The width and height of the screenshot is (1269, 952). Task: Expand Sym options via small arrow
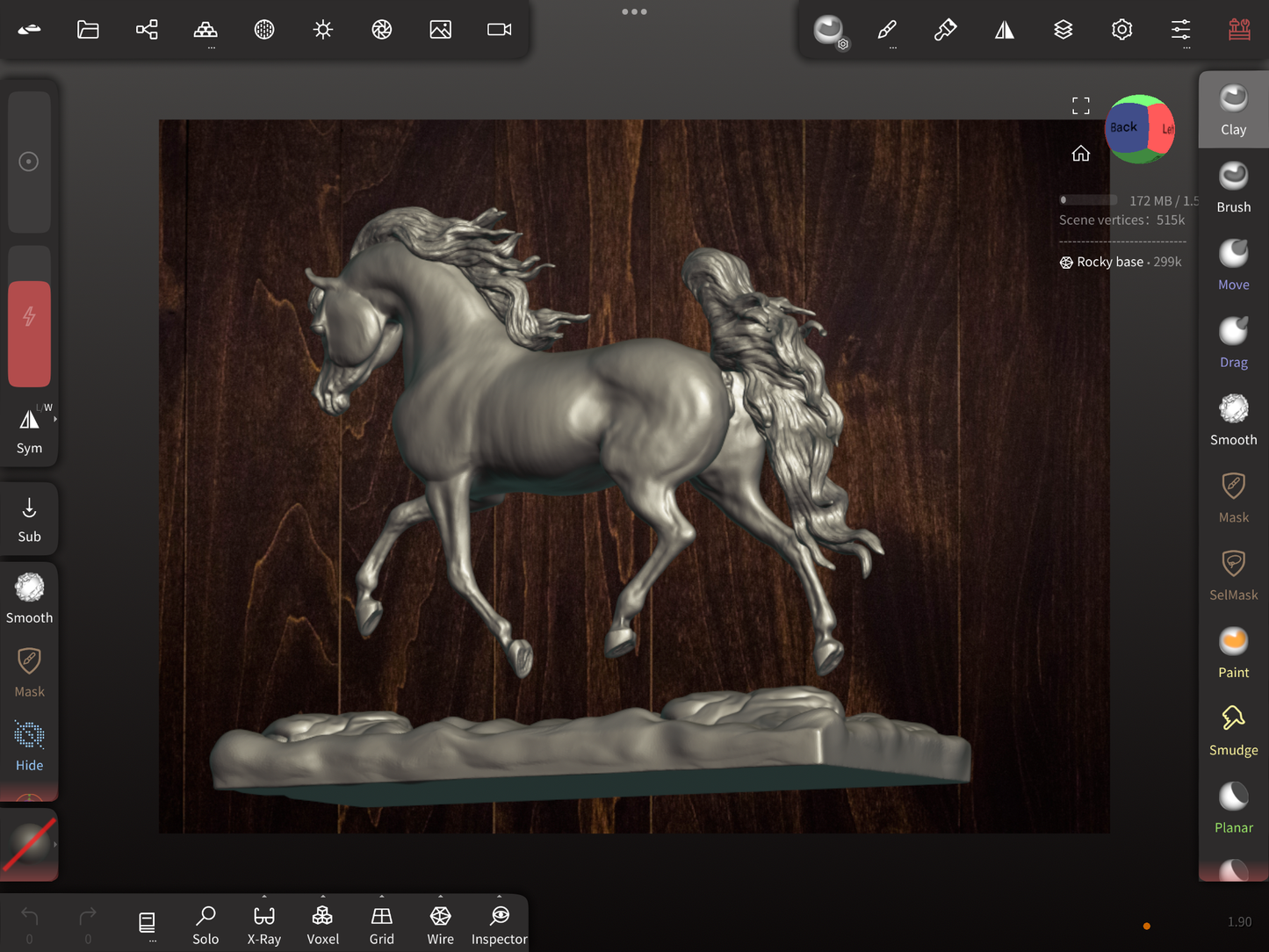tap(55, 420)
